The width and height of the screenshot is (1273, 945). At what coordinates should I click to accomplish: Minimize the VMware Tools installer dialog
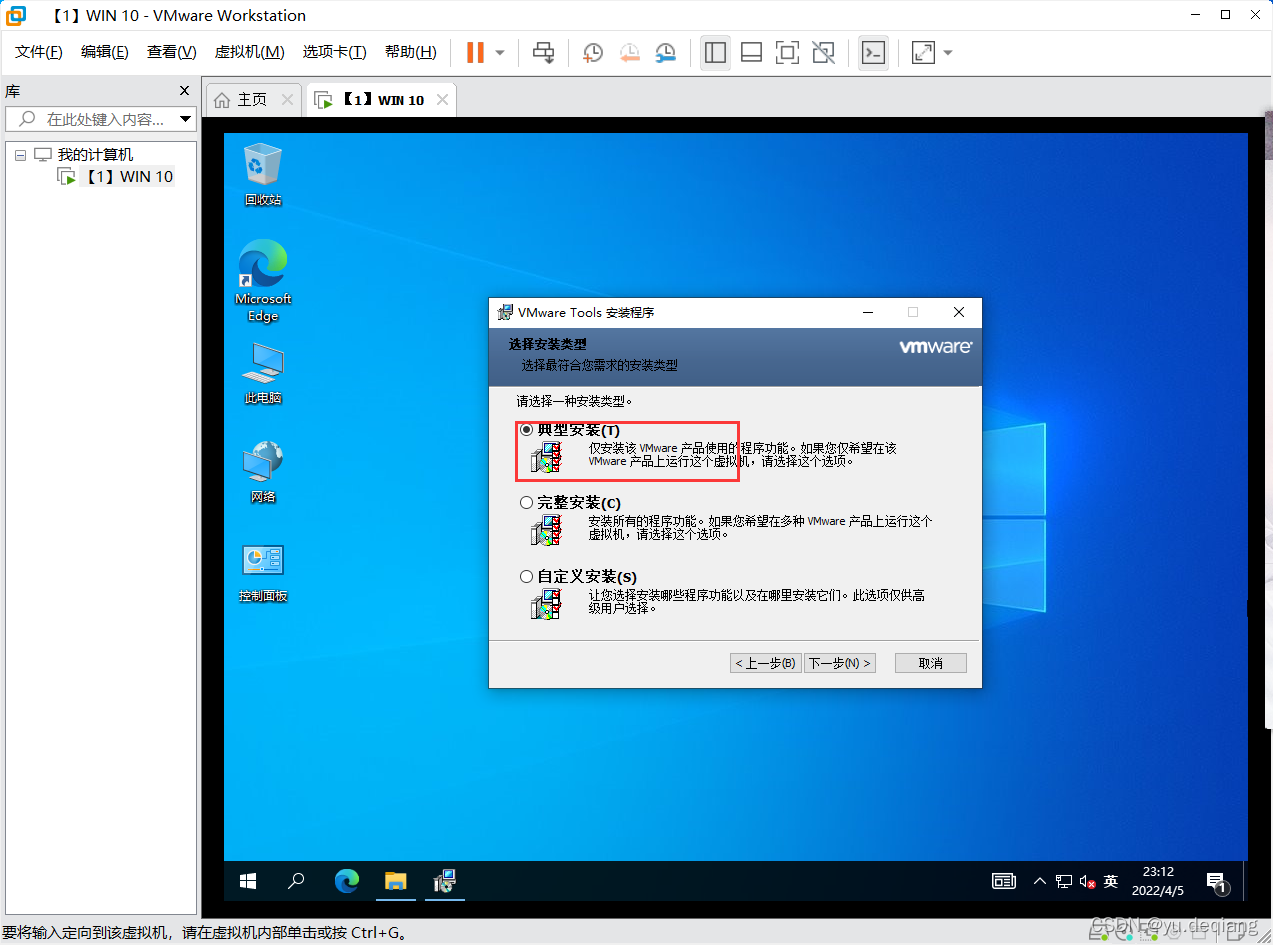[866, 312]
